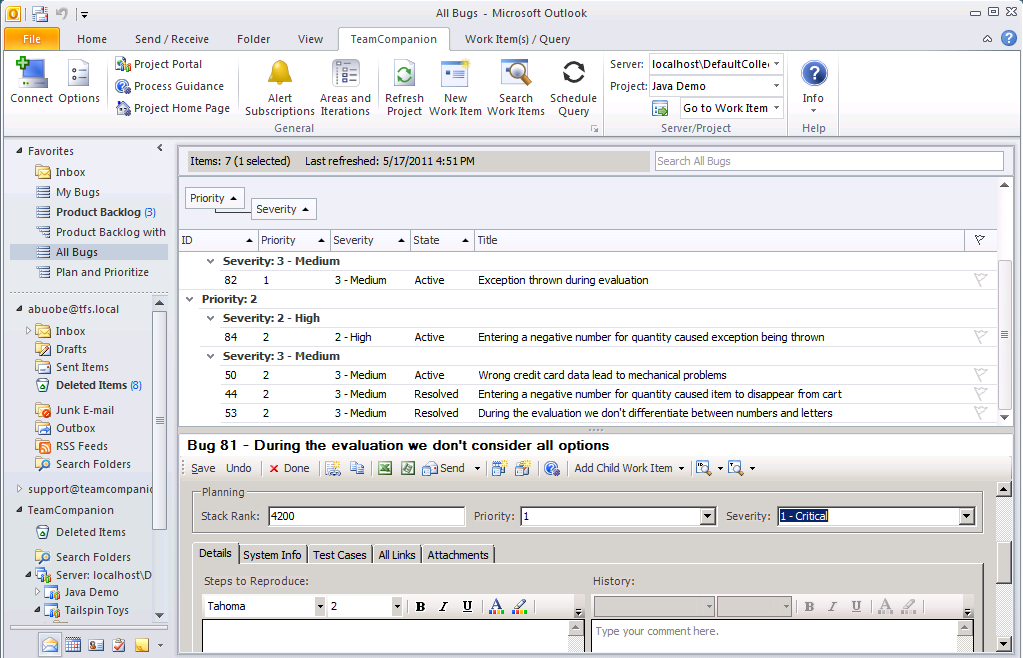The width and height of the screenshot is (1023, 658).
Task: Click the Send button
Action: (x=444, y=468)
